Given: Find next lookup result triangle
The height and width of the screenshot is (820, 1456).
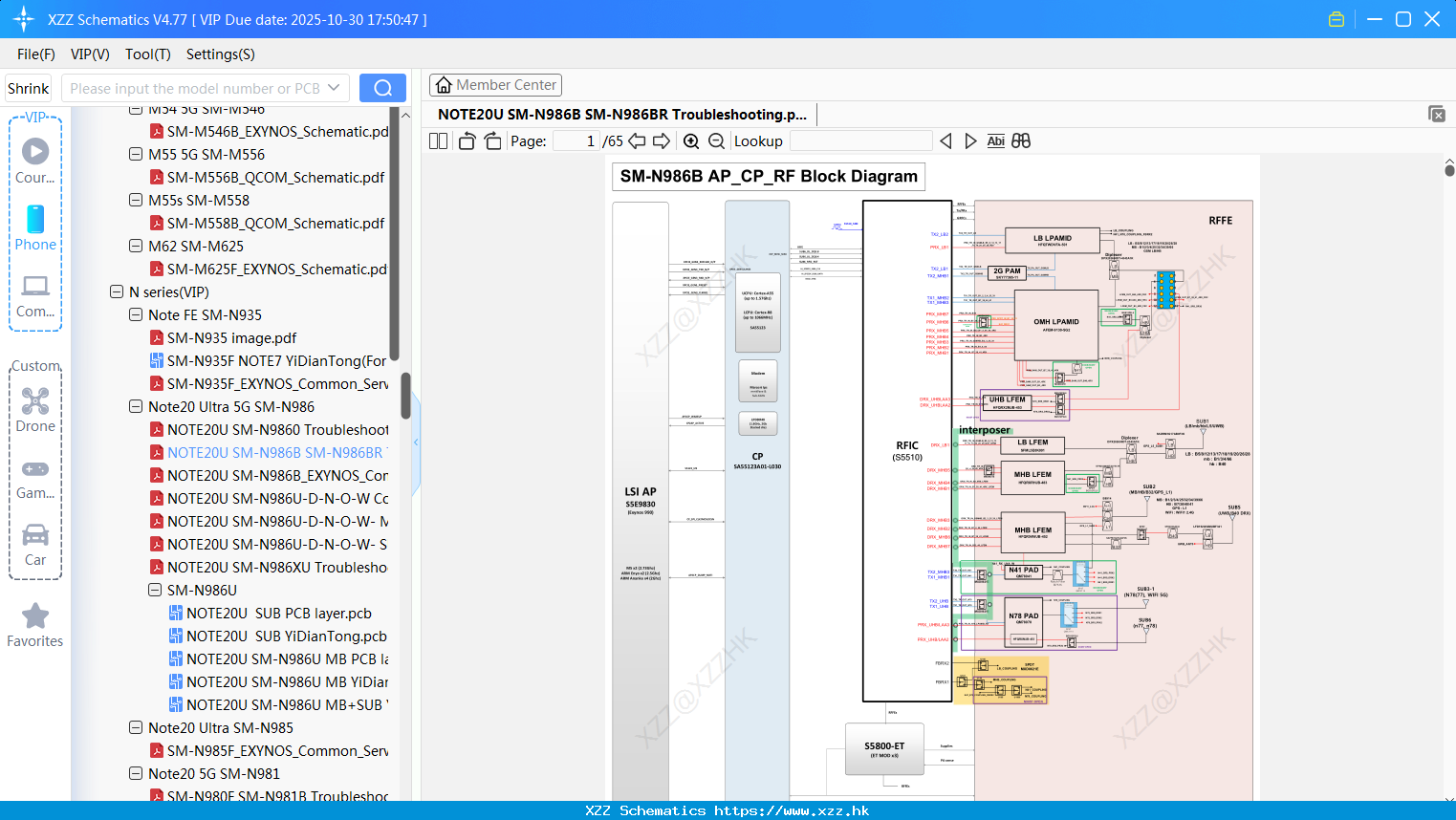Looking at the screenshot, I should [970, 140].
